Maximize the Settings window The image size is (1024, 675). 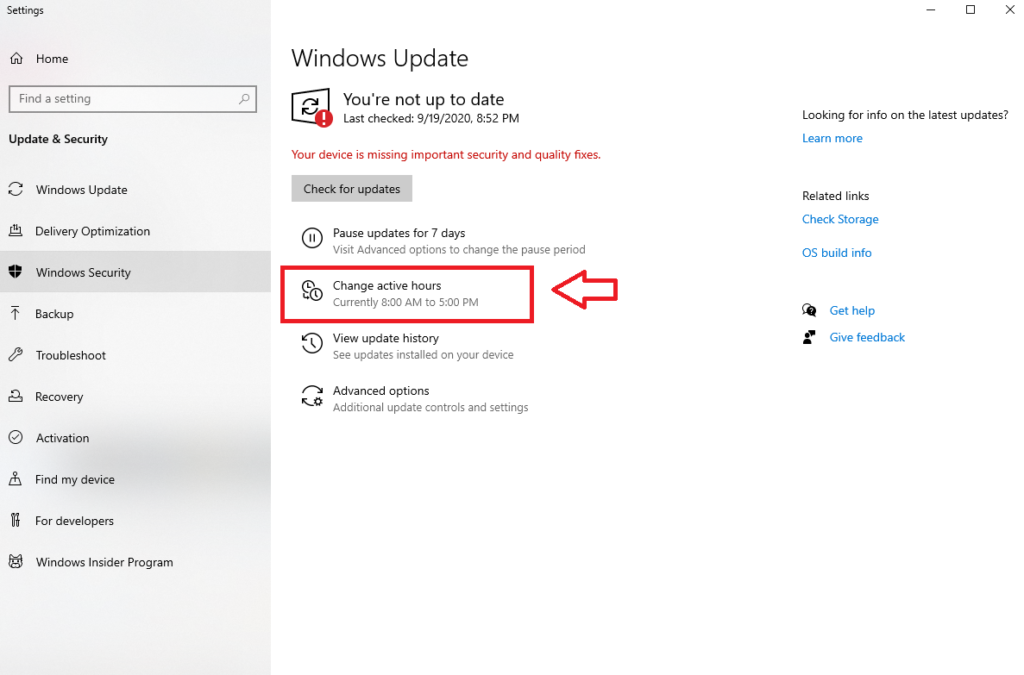tap(970, 10)
